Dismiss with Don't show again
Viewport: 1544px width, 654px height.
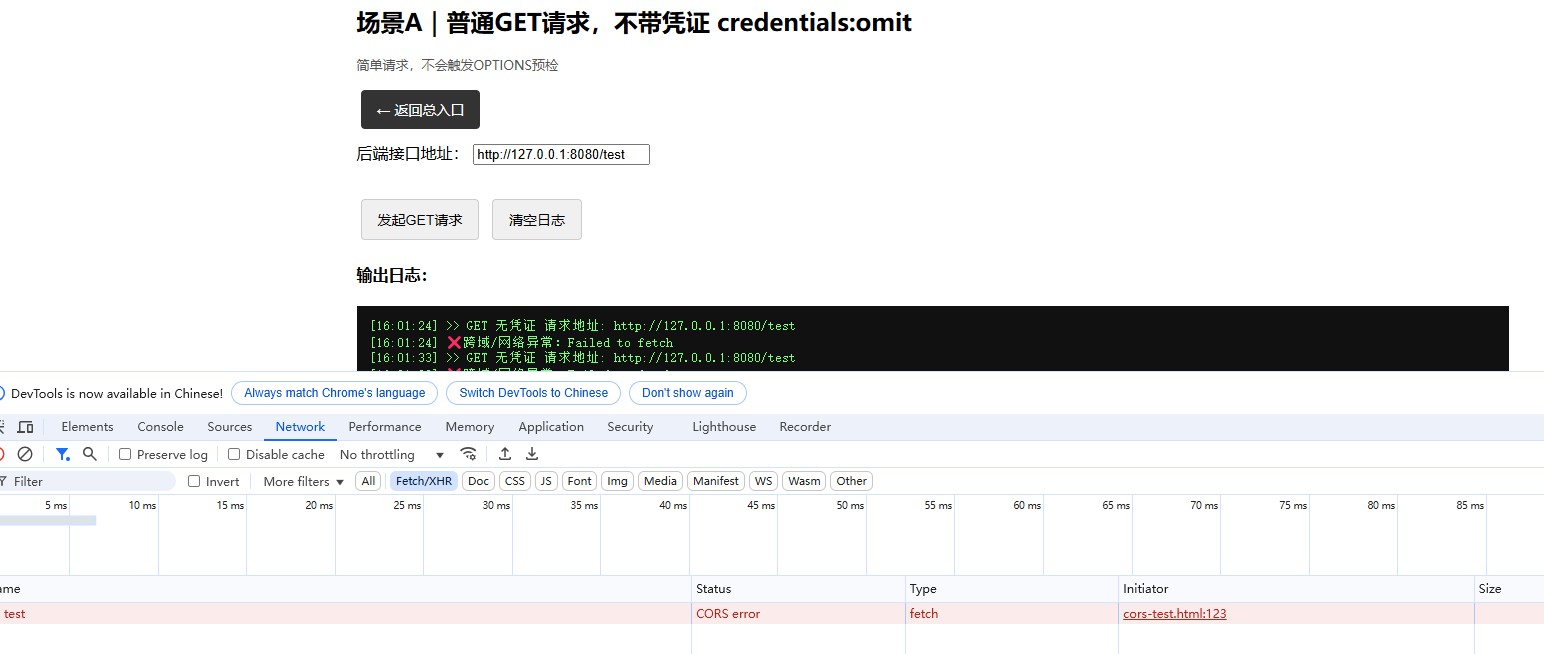coord(688,393)
